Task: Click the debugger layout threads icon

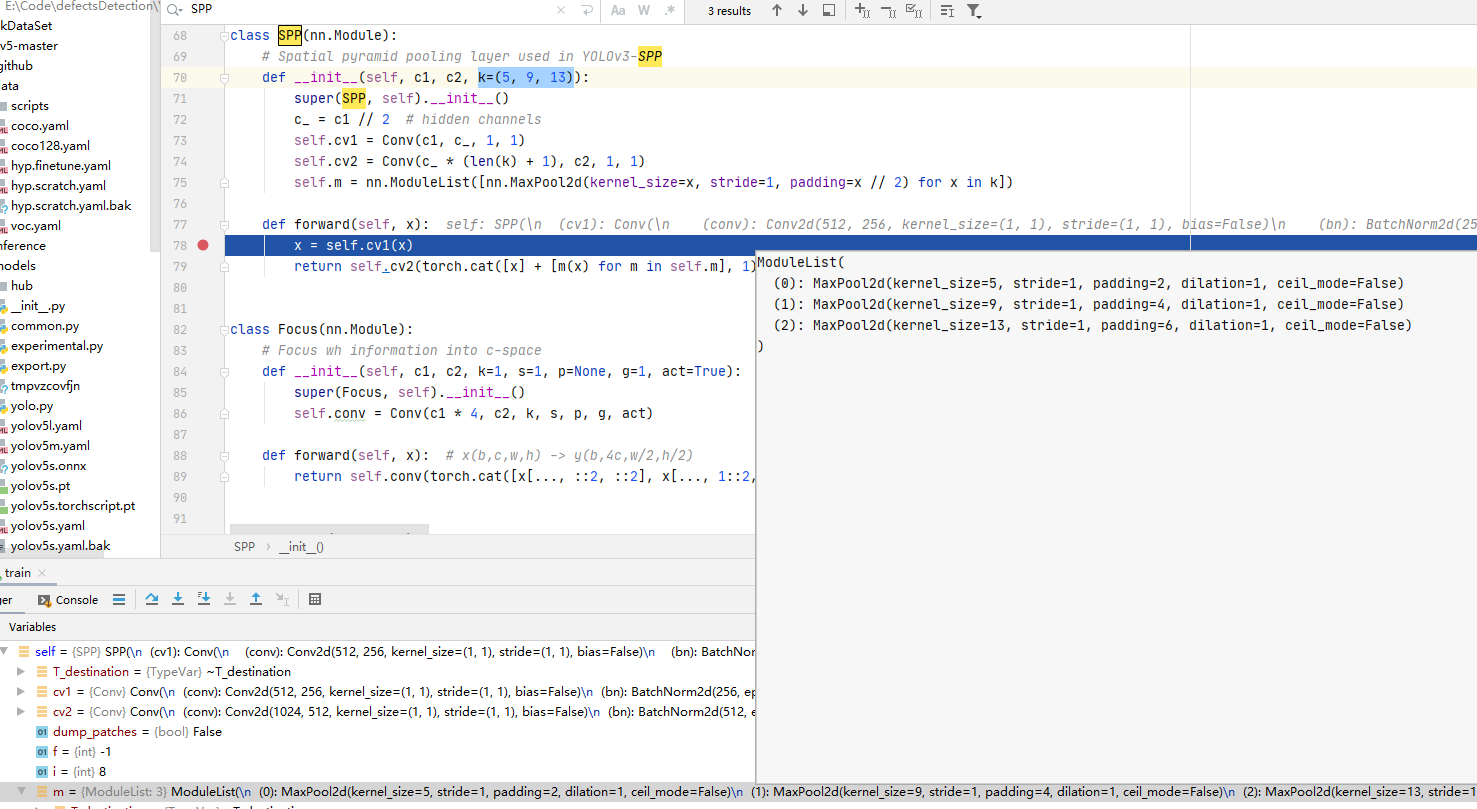Action: (119, 600)
